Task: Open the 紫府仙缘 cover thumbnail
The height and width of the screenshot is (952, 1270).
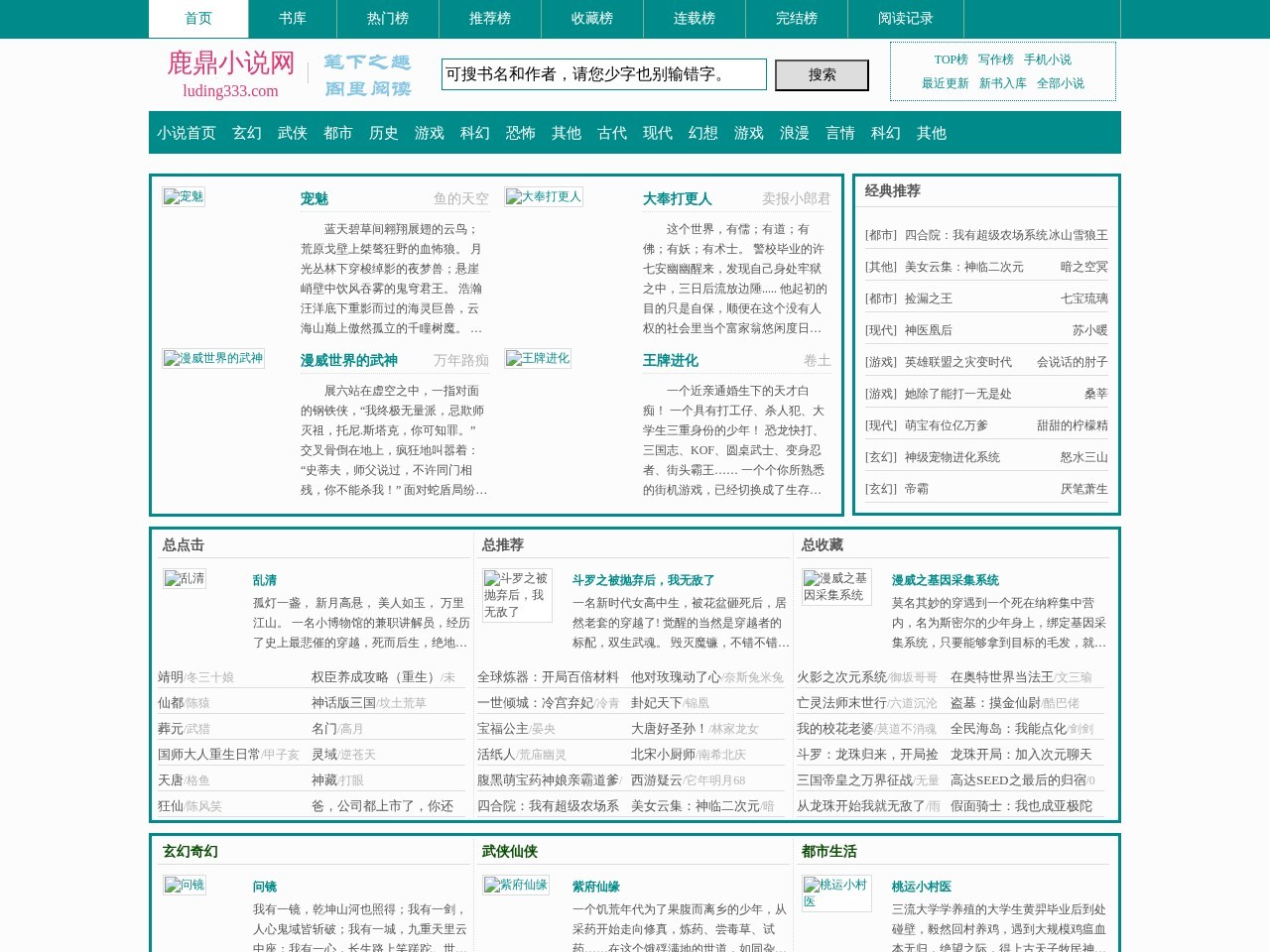Action: pos(516,885)
